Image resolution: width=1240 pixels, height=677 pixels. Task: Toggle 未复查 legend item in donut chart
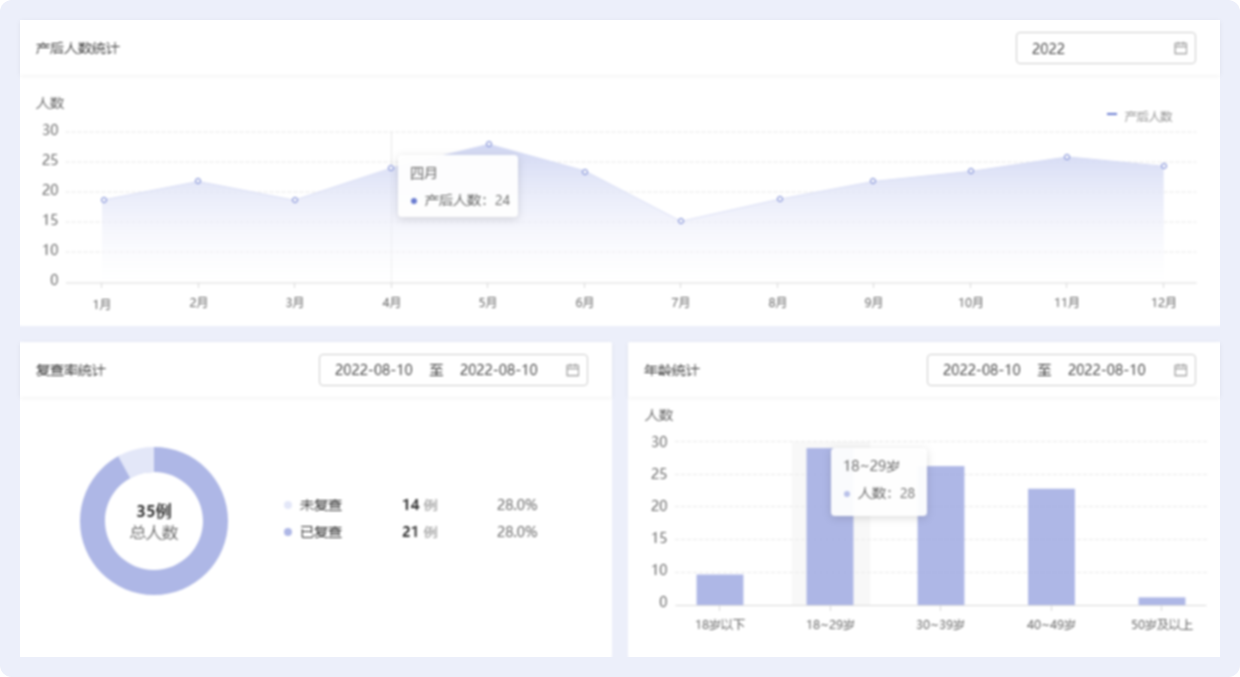[x=313, y=505]
